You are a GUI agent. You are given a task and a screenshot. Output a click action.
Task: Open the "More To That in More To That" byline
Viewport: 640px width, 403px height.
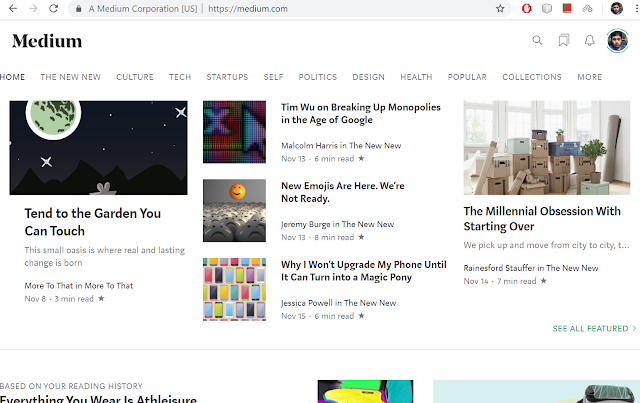[x=79, y=285]
